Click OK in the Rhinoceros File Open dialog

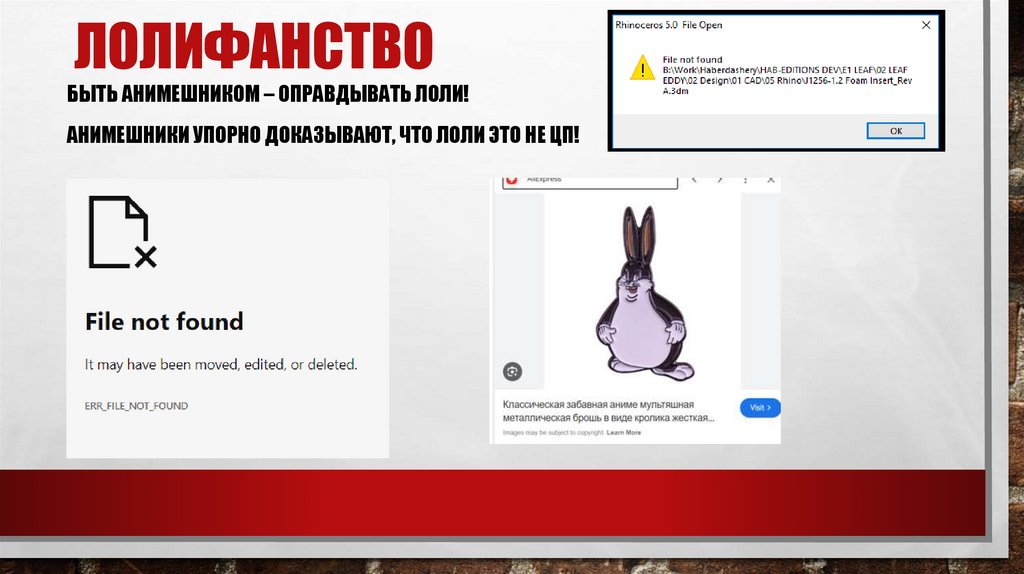coord(895,131)
